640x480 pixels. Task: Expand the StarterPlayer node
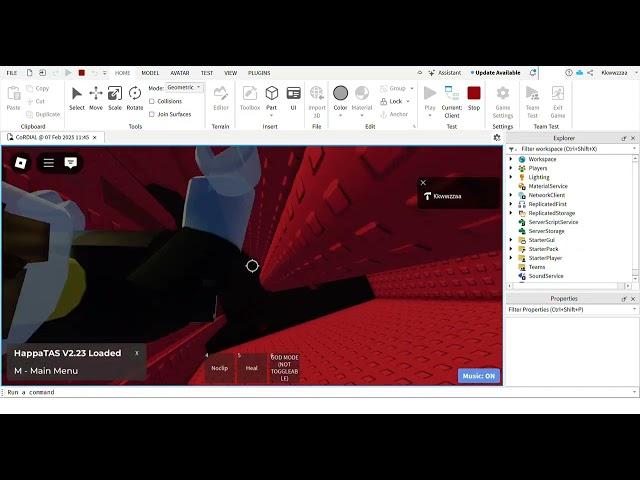tap(511, 258)
